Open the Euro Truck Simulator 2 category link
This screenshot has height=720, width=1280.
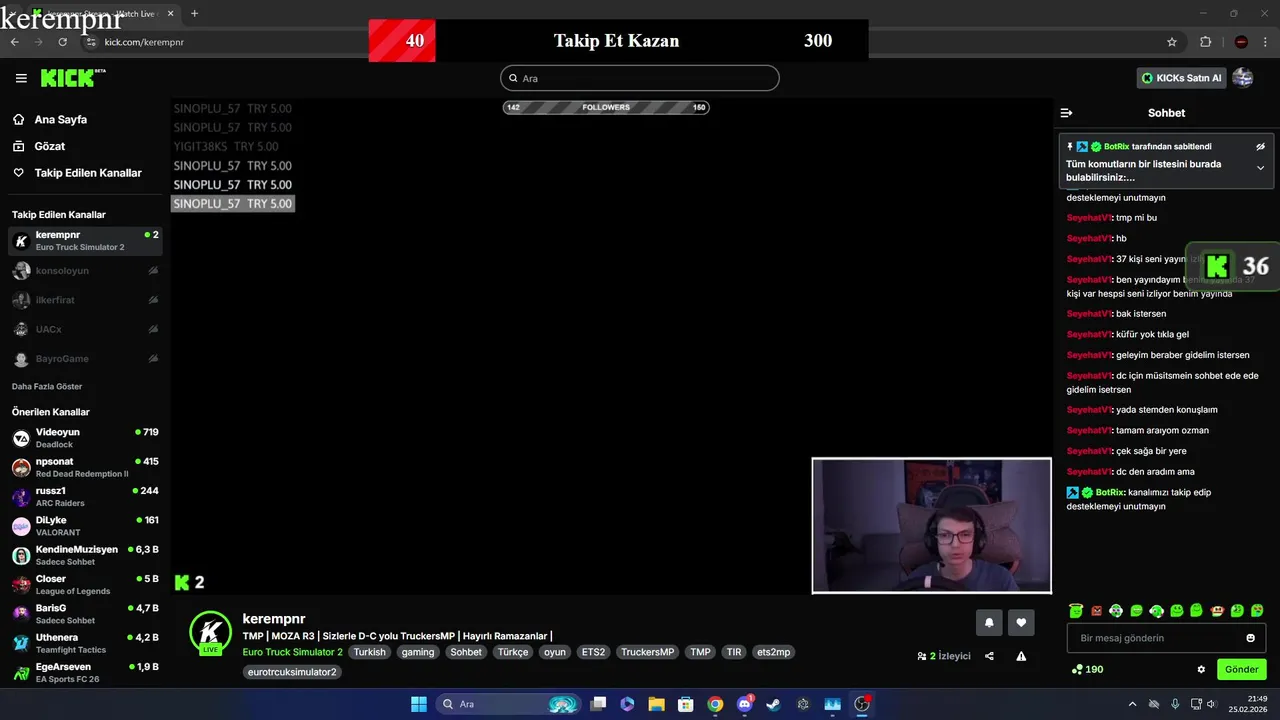292,652
